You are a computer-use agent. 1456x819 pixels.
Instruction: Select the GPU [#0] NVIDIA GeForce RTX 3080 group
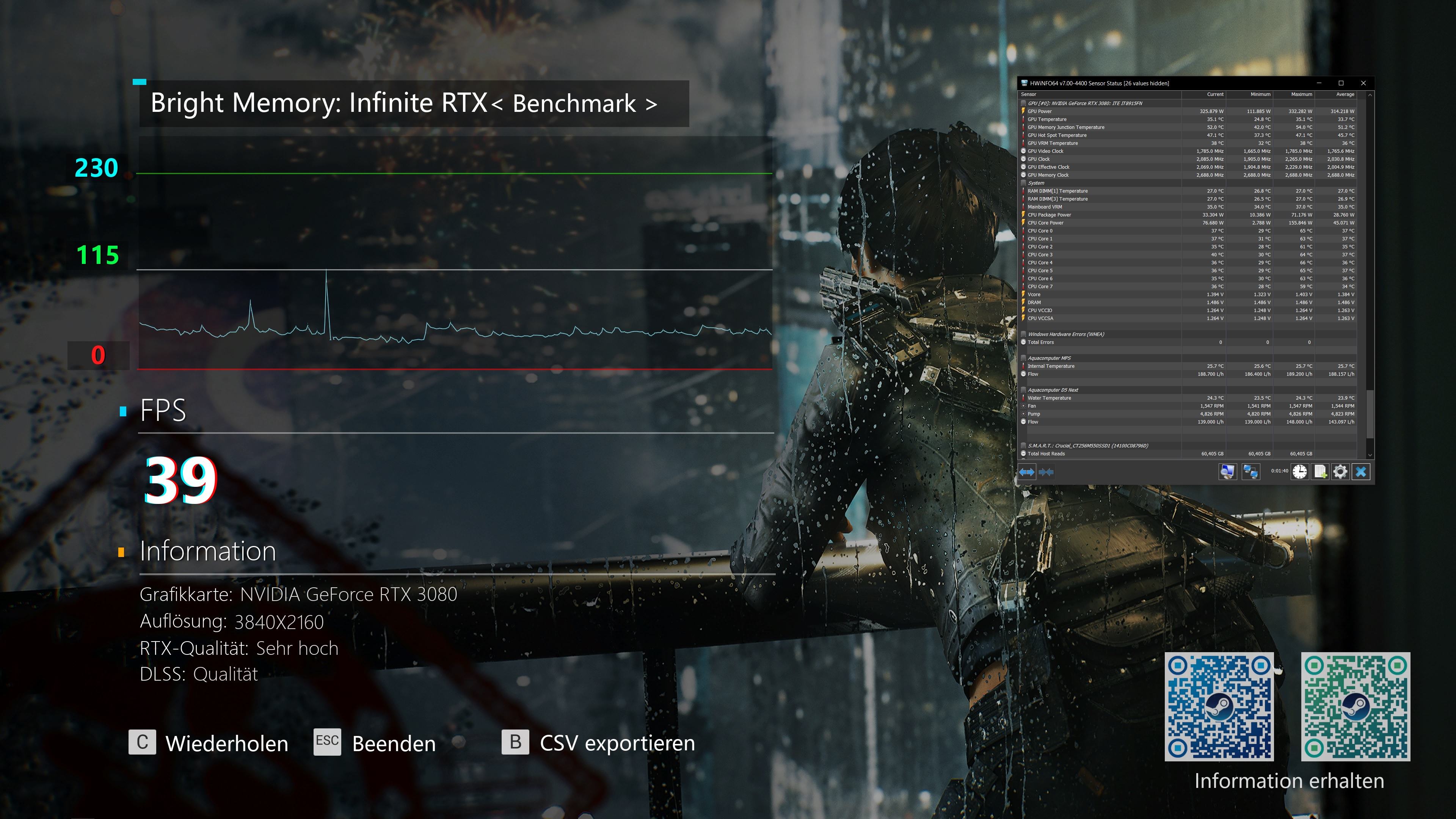pyautogui.click(x=1085, y=104)
